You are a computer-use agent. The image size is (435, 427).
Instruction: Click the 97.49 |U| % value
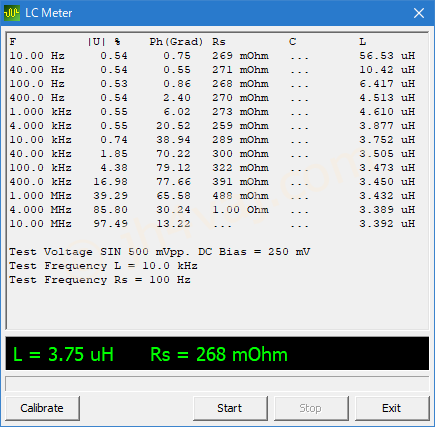(x=110, y=224)
